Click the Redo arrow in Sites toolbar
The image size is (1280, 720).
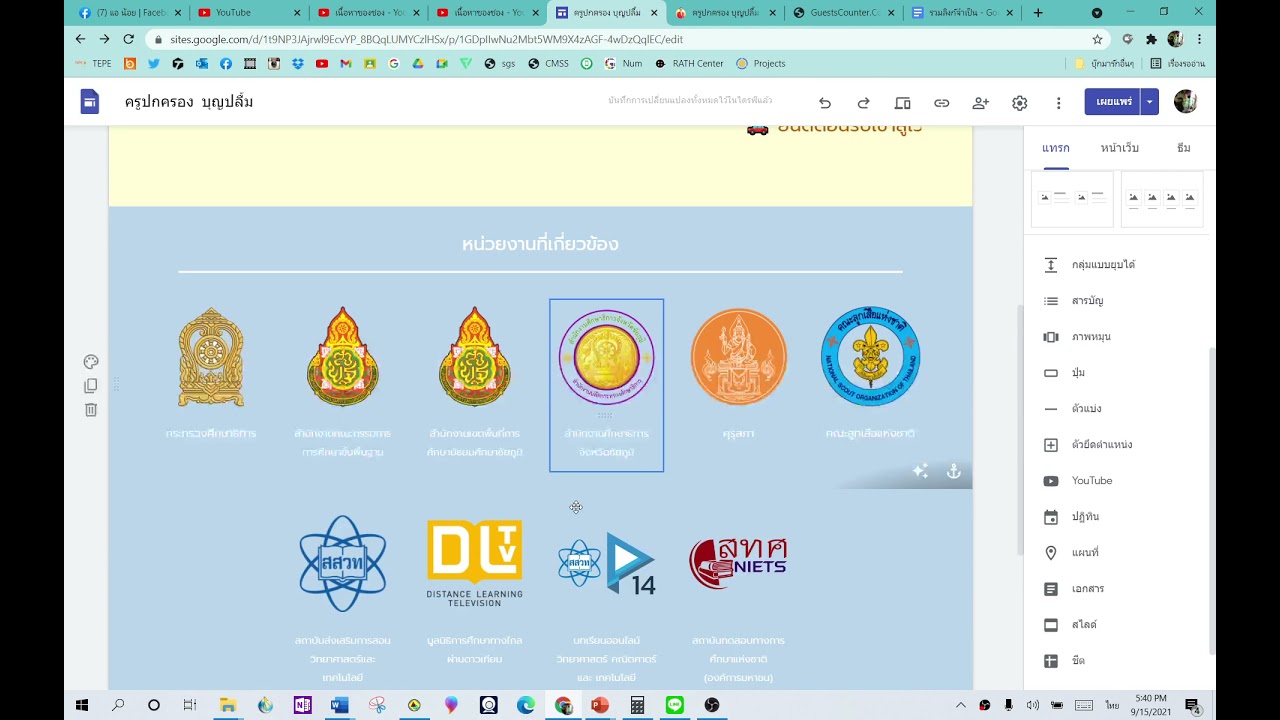coord(863,103)
